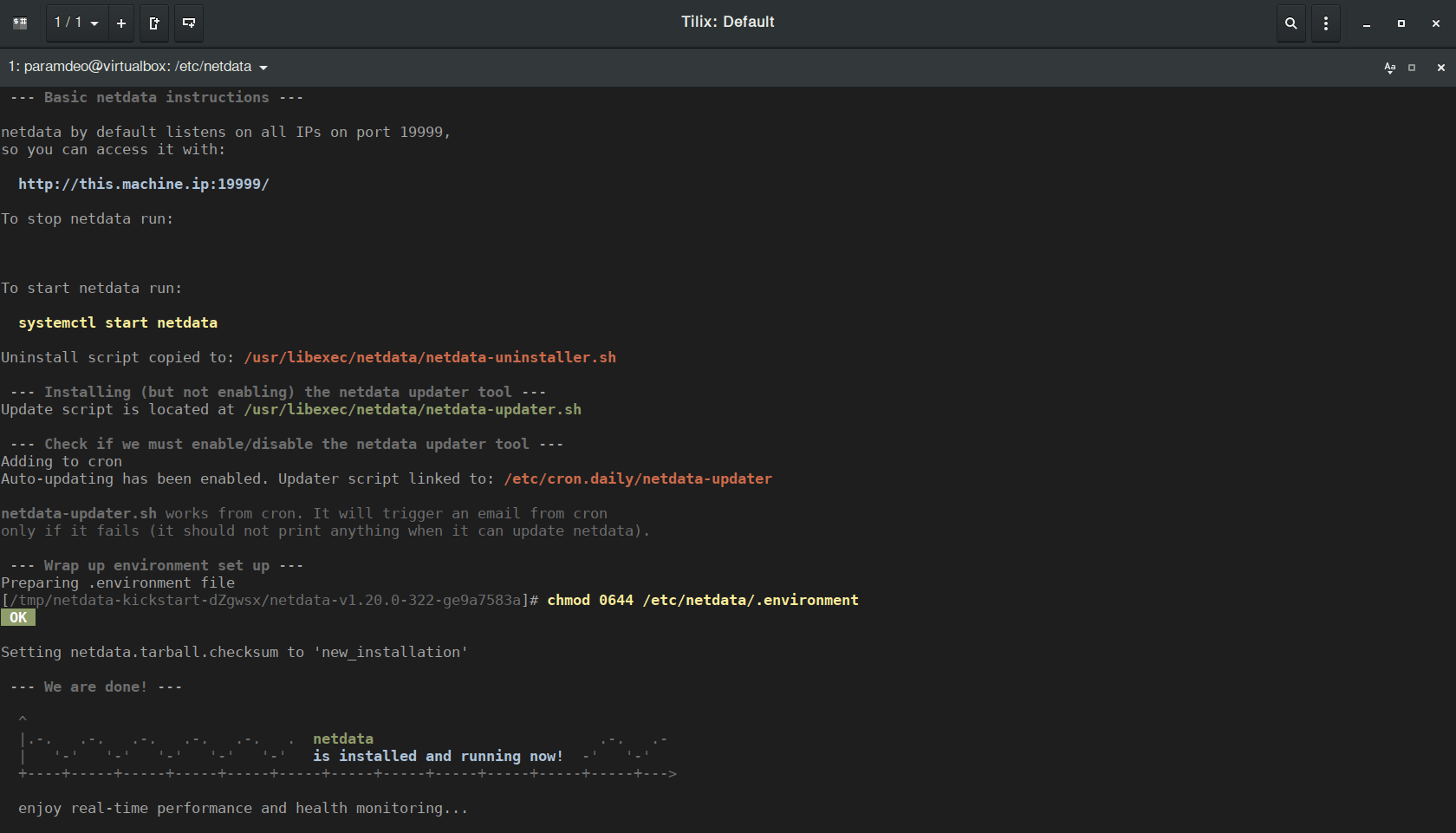This screenshot has height=833, width=1456.
Task: Maximize the Tilix window
Action: click(1401, 23)
